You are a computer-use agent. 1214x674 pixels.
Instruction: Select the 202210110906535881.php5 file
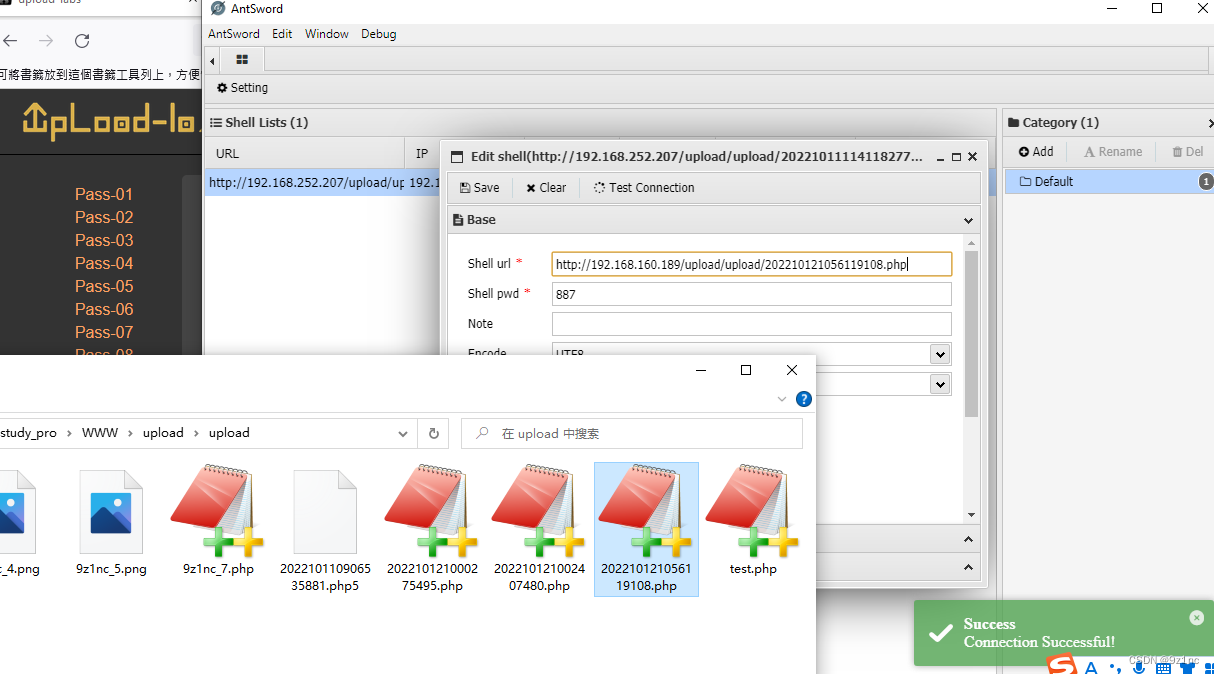tap(325, 530)
